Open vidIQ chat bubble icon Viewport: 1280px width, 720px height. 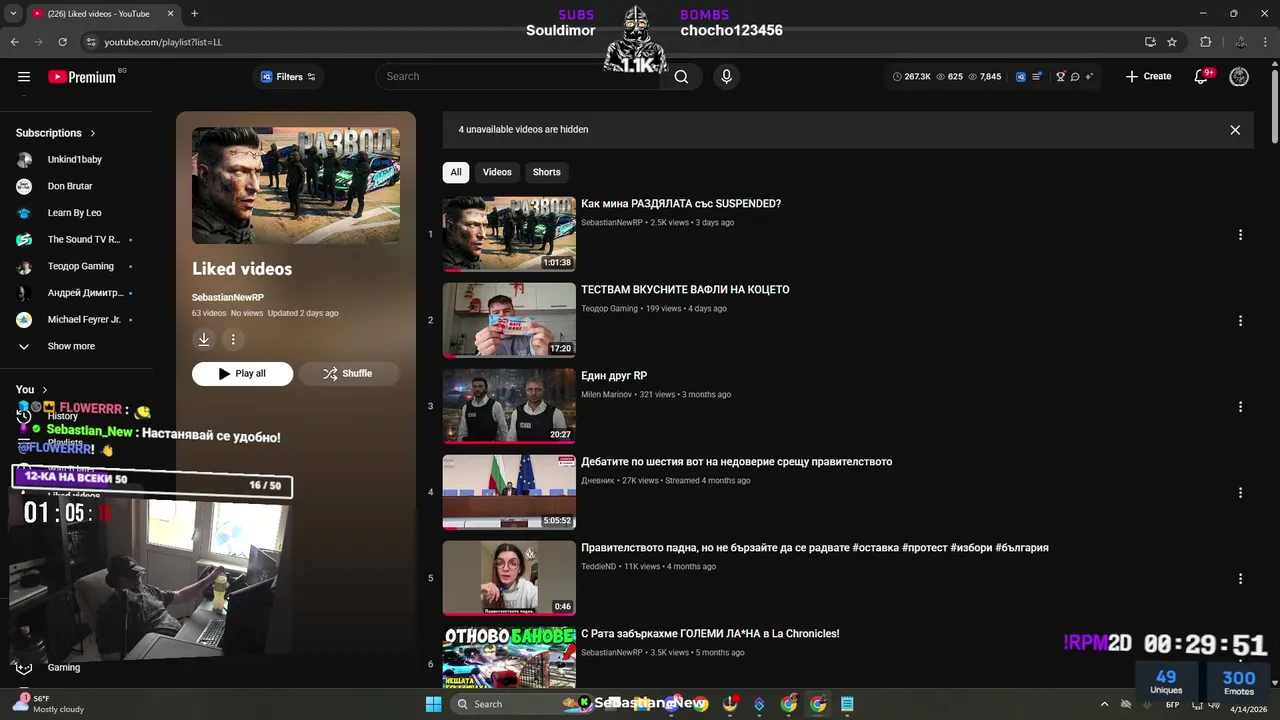pyautogui.click(x=1075, y=77)
